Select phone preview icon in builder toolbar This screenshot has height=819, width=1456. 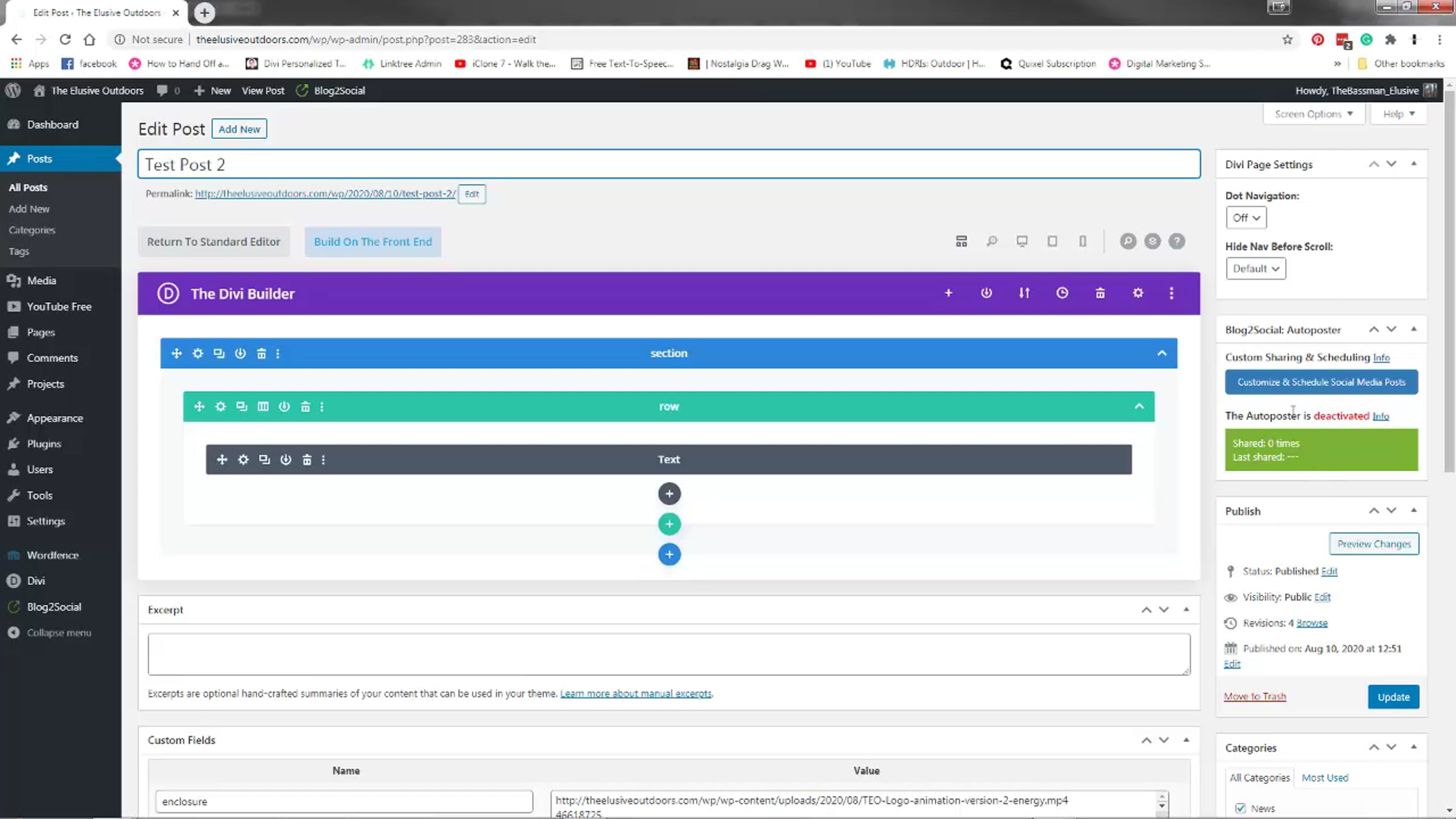pos(1083,241)
